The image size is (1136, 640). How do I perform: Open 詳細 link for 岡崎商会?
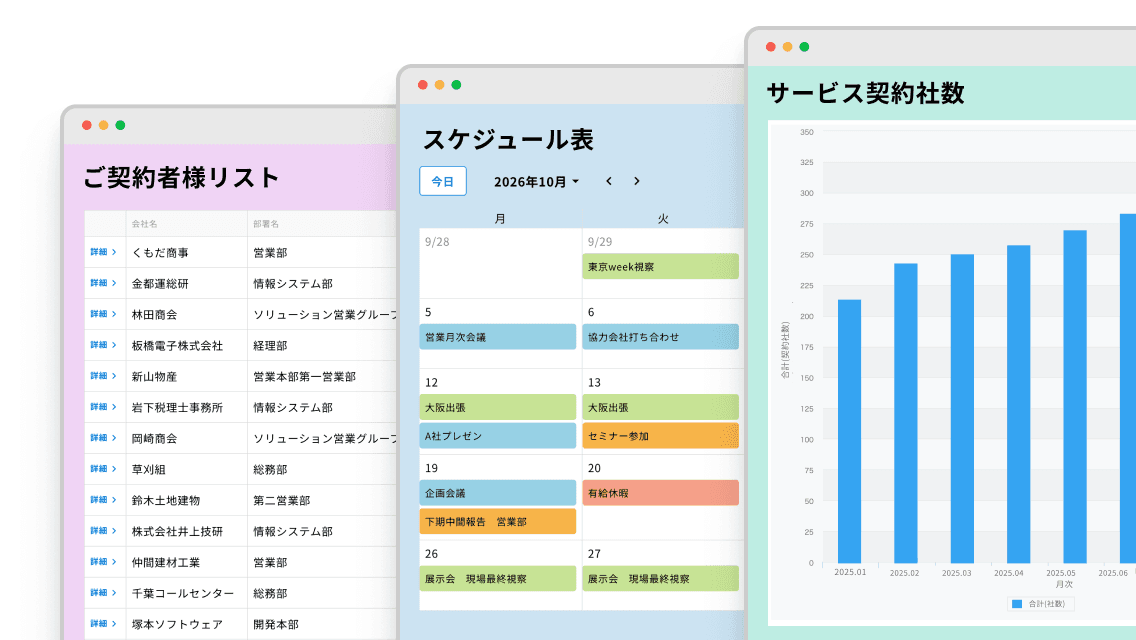point(103,438)
